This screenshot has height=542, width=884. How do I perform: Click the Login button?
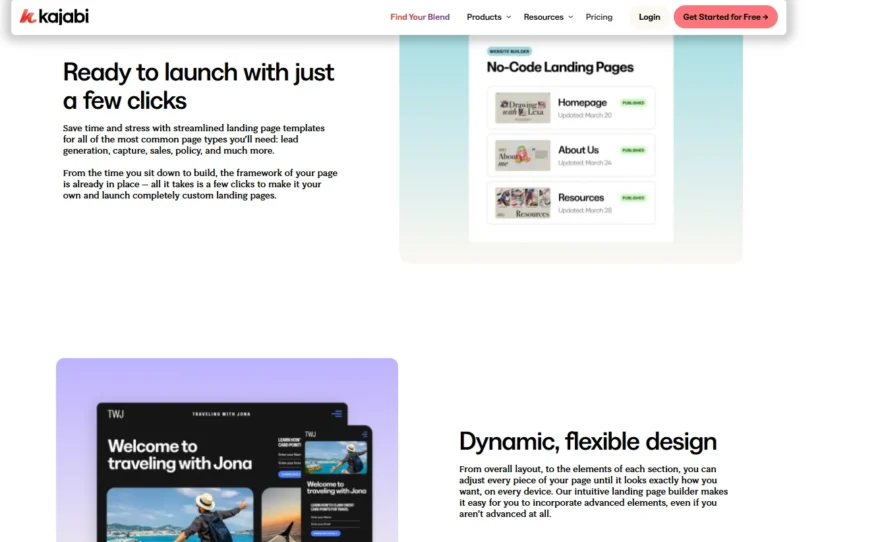coord(649,17)
